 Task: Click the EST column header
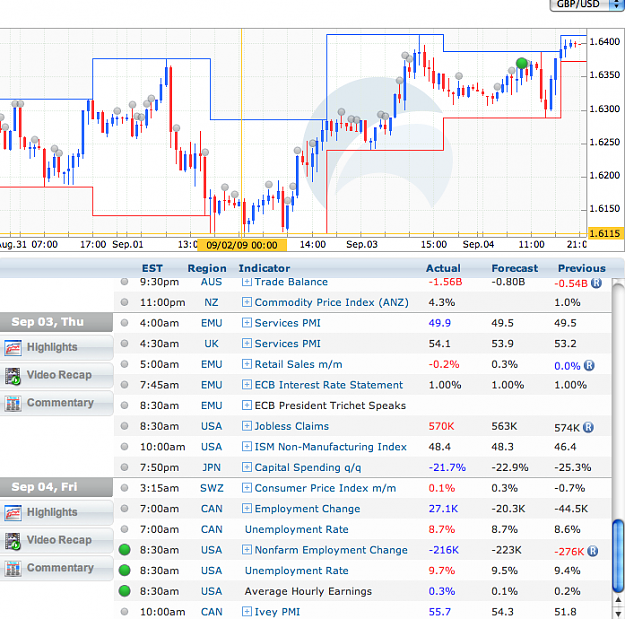[152, 268]
